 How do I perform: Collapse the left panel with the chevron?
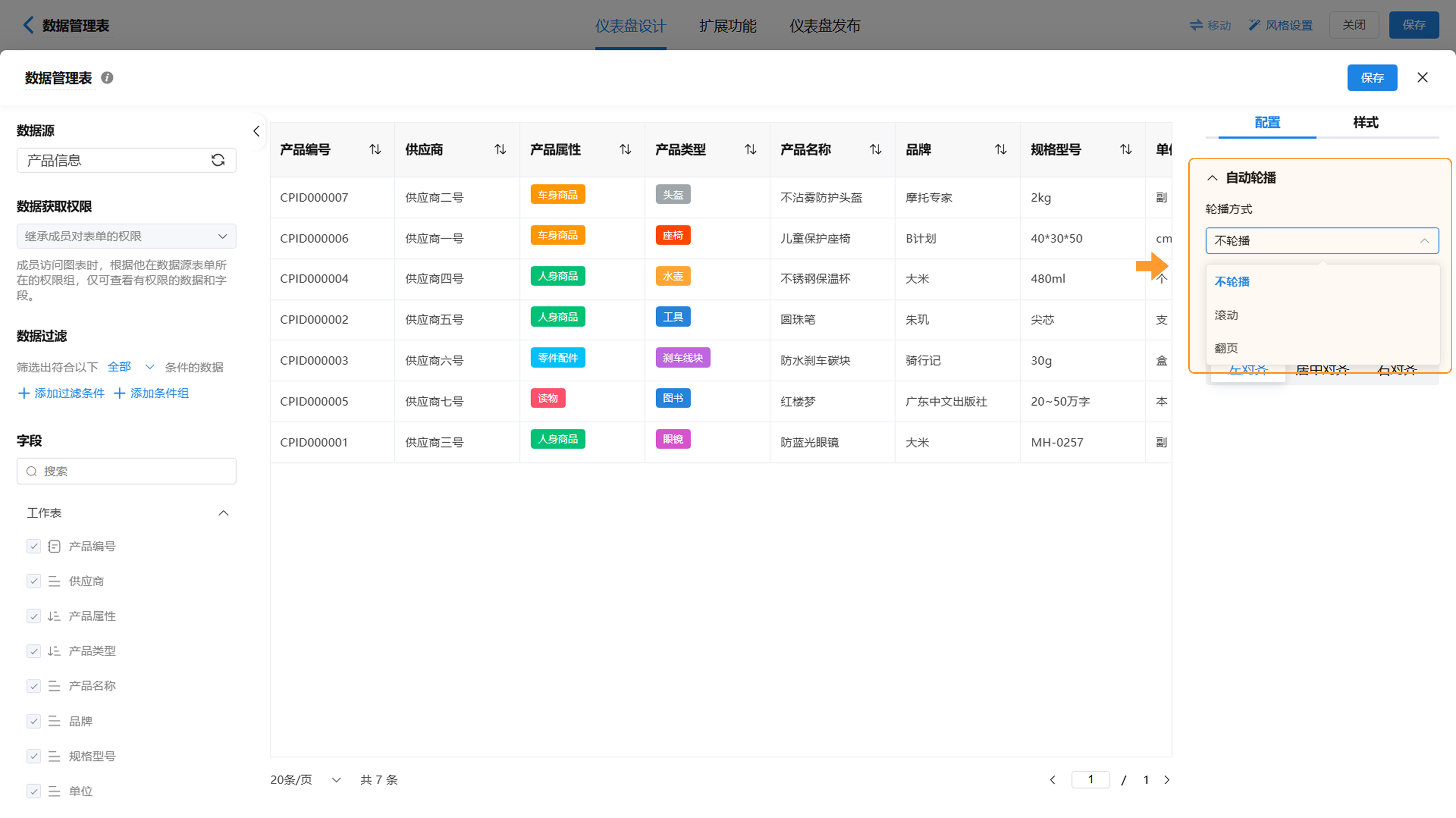click(x=256, y=131)
